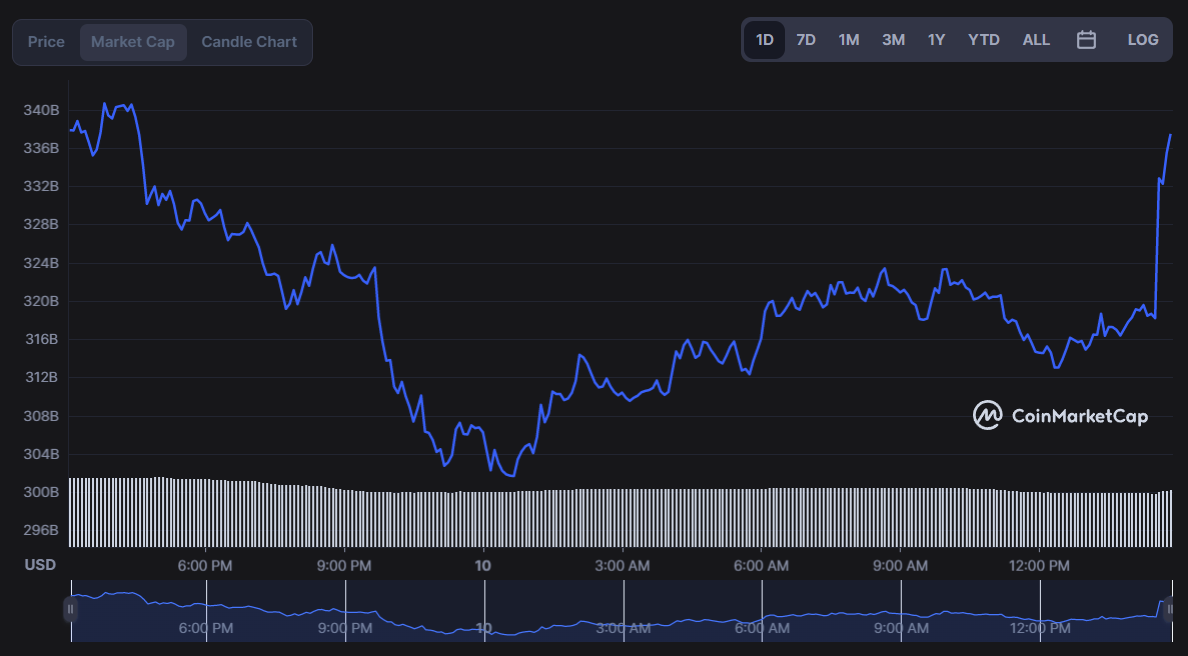Switch to the Price tab
1188x656 pixels.
(46, 42)
